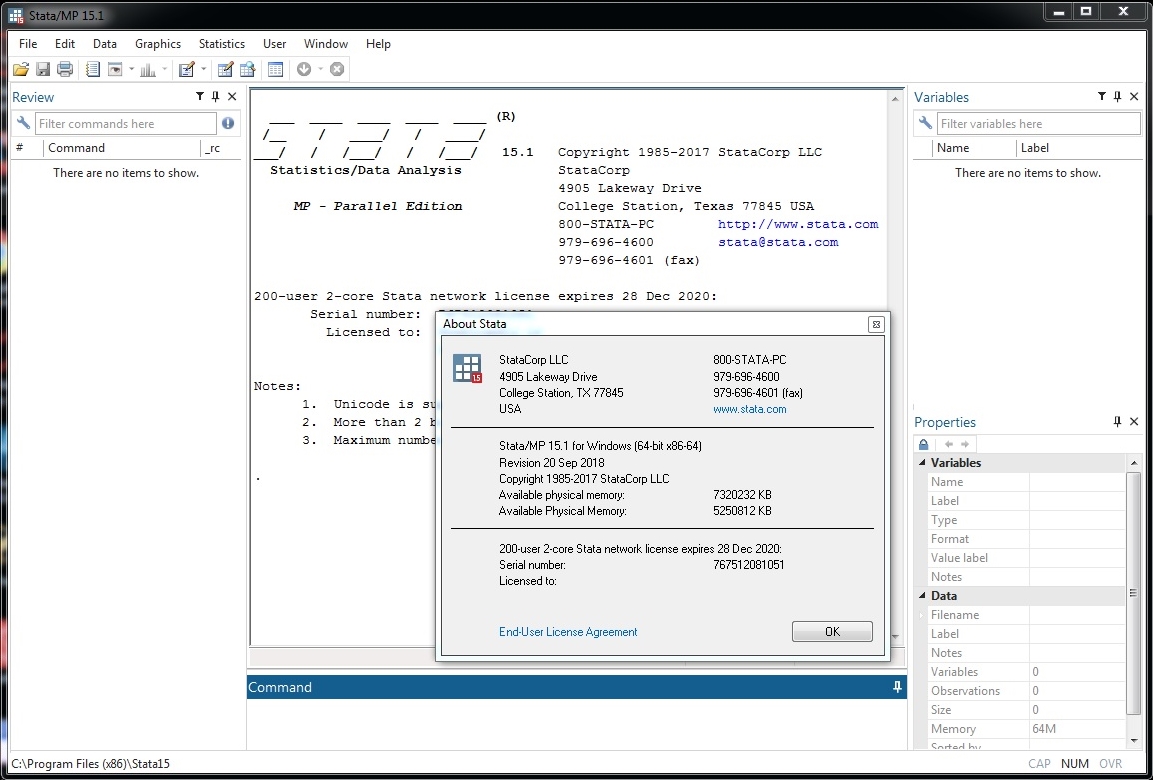Click the wrench icon in Variables panel
Image resolution: width=1153 pixels, height=780 pixels.
click(x=925, y=124)
